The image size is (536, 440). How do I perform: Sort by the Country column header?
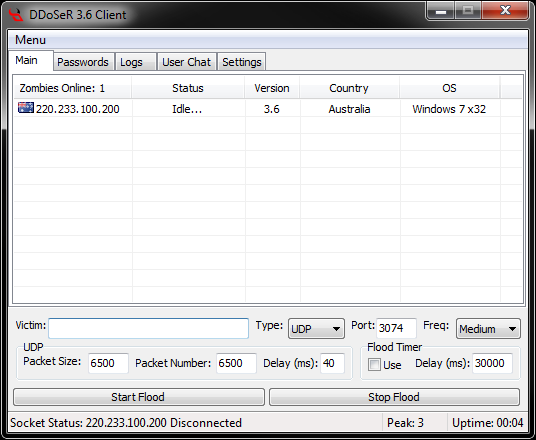pos(349,88)
